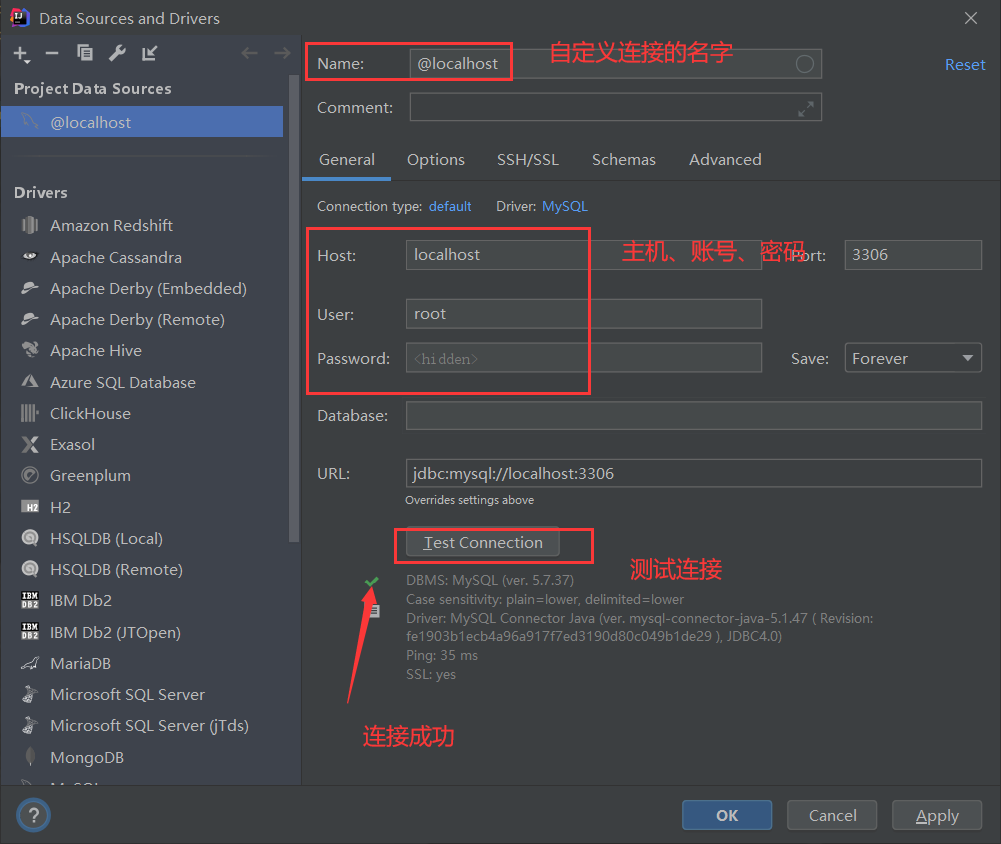This screenshot has height=844, width=1001.
Task: Click the Apply button
Action: tap(937, 815)
